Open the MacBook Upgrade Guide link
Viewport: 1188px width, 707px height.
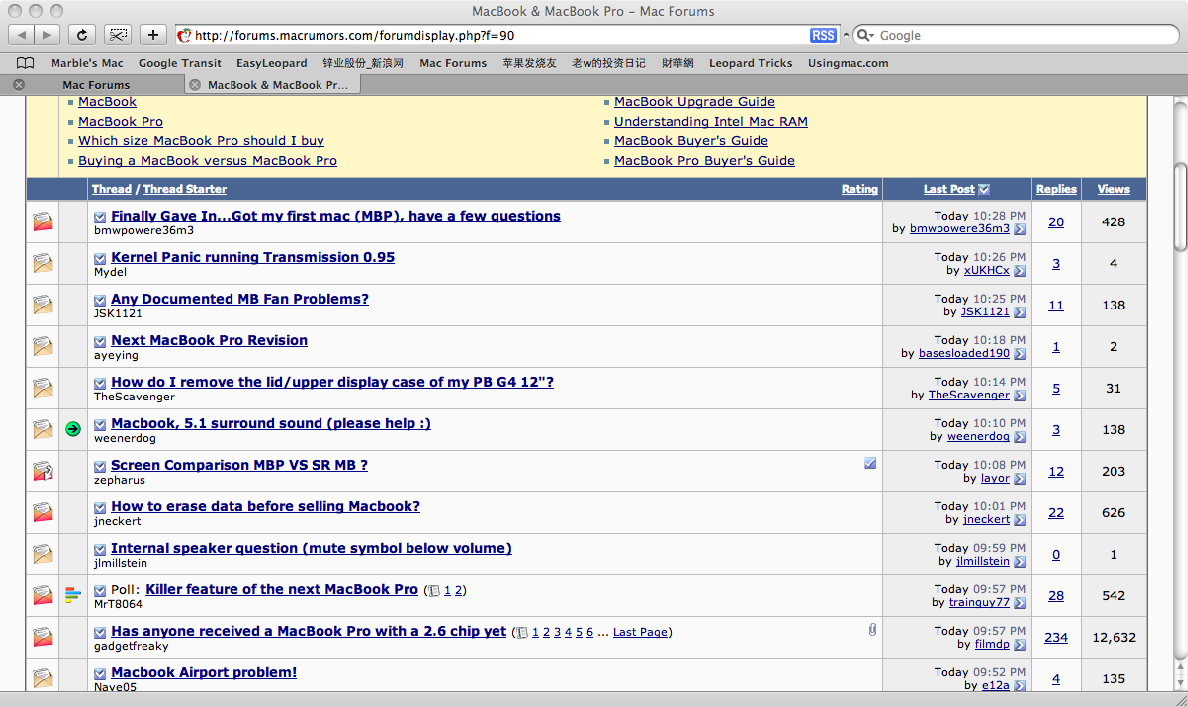tap(694, 102)
